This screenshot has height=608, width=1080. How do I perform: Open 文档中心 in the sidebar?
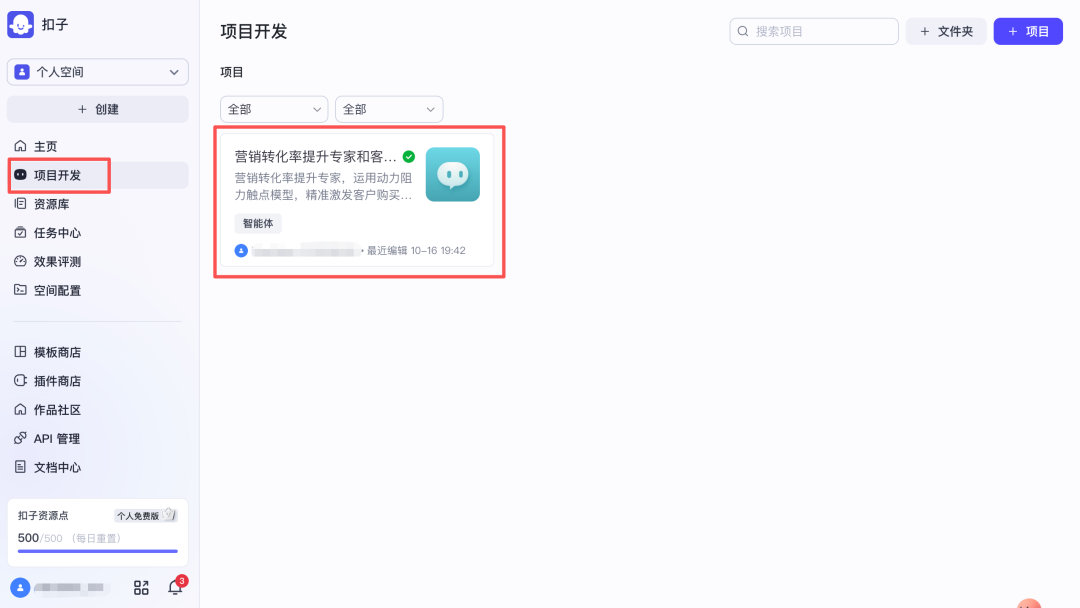tap(98, 468)
